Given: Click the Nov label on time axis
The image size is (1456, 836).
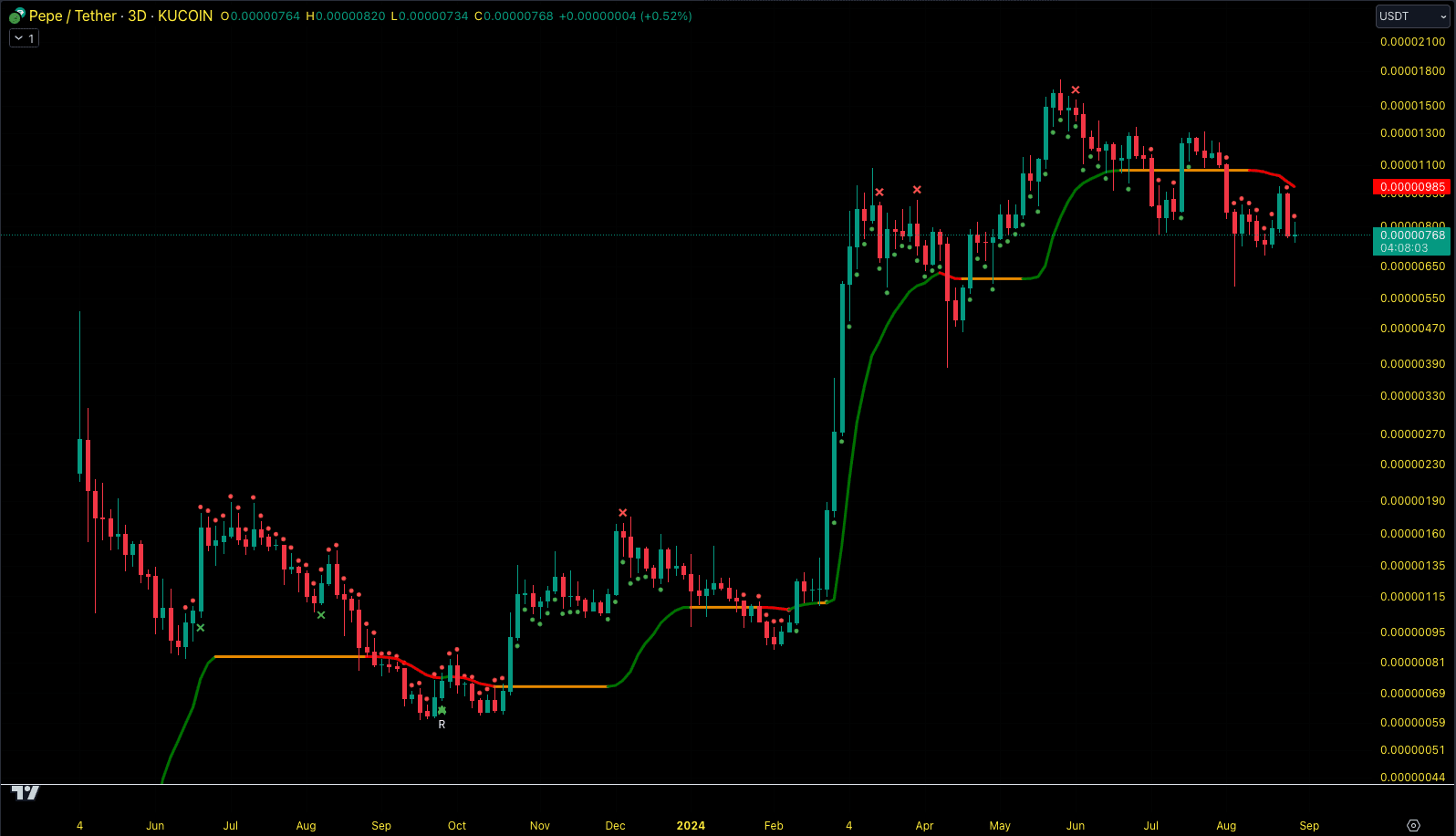Looking at the screenshot, I should click(x=540, y=825).
